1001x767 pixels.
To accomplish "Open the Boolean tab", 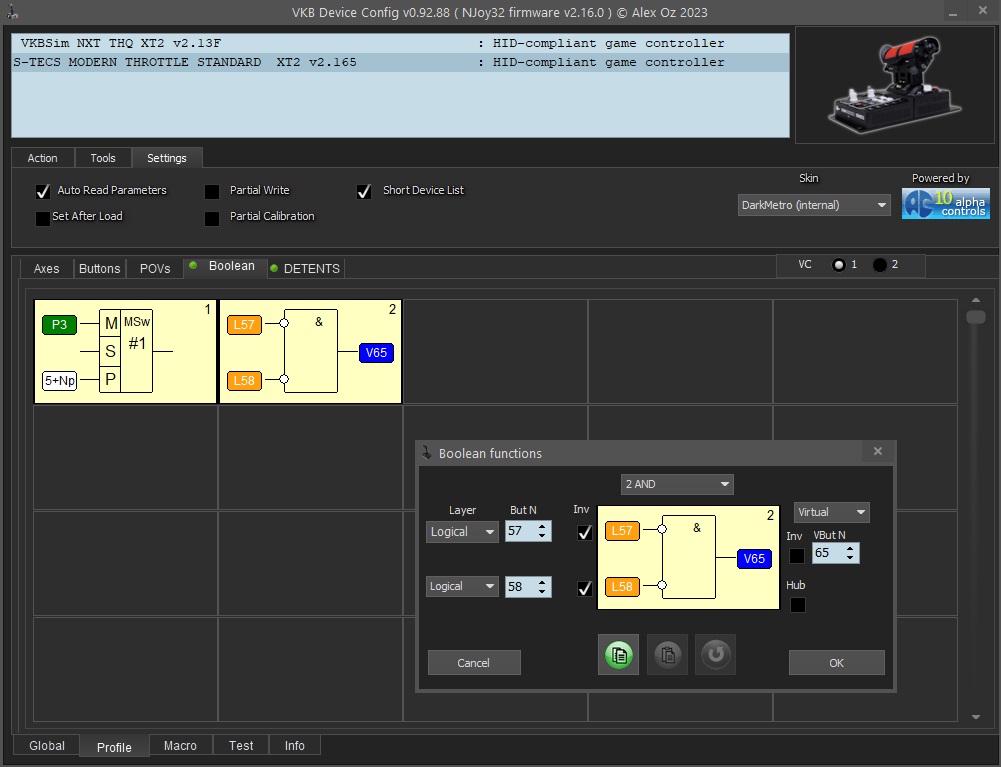I will [x=225, y=266].
